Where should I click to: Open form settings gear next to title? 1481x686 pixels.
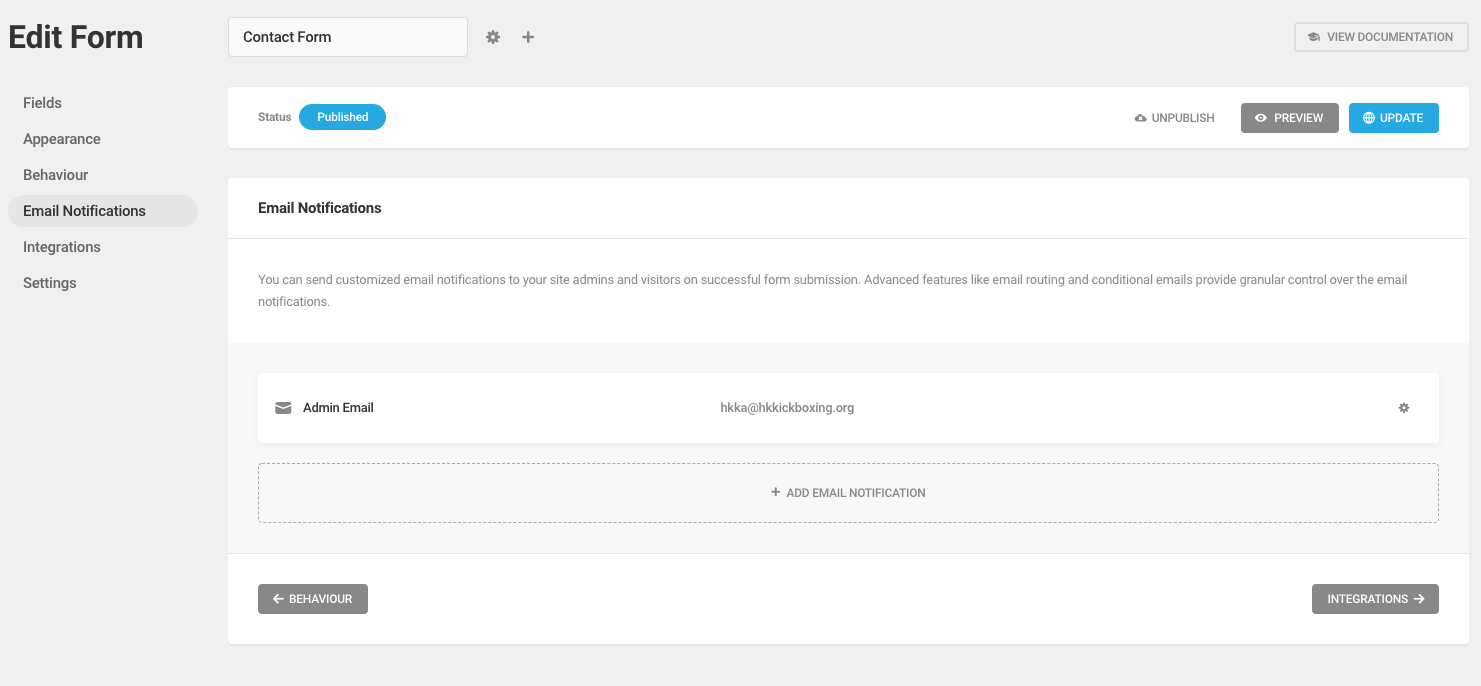point(493,37)
